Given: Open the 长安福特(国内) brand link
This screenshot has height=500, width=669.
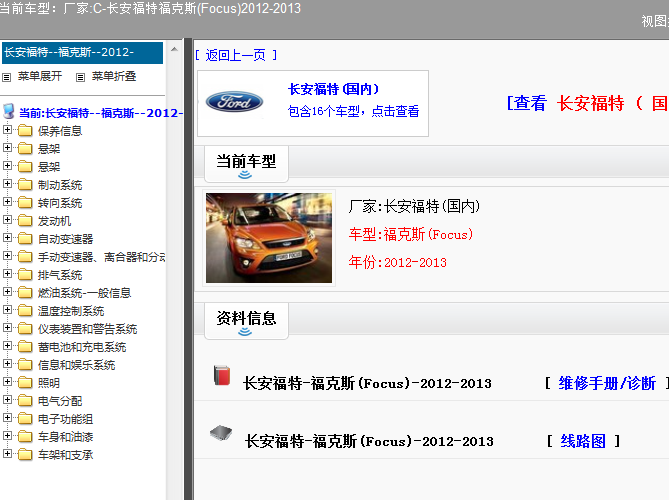Looking at the screenshot, I should click(334, 89).
